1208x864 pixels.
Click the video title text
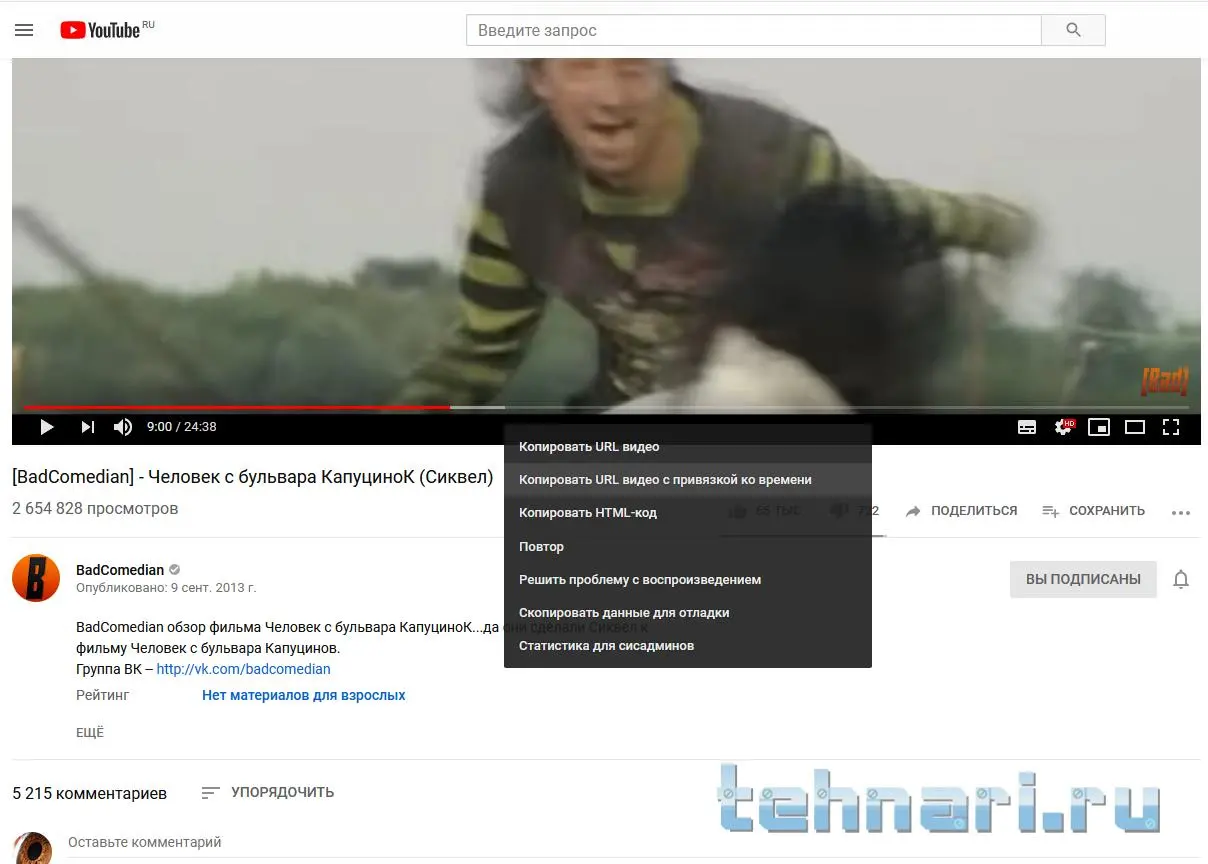[253, 477]
